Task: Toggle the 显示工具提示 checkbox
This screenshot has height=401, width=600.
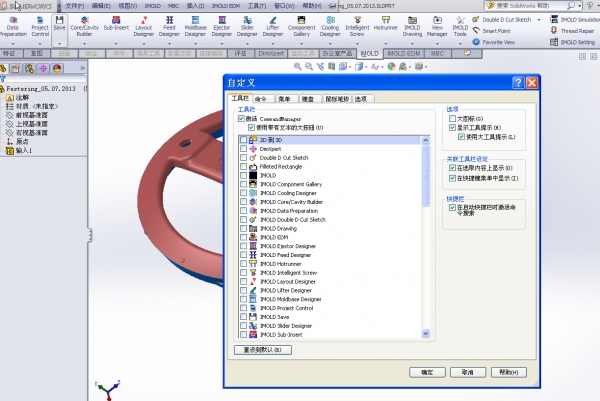Action: [x=452, y=127]
